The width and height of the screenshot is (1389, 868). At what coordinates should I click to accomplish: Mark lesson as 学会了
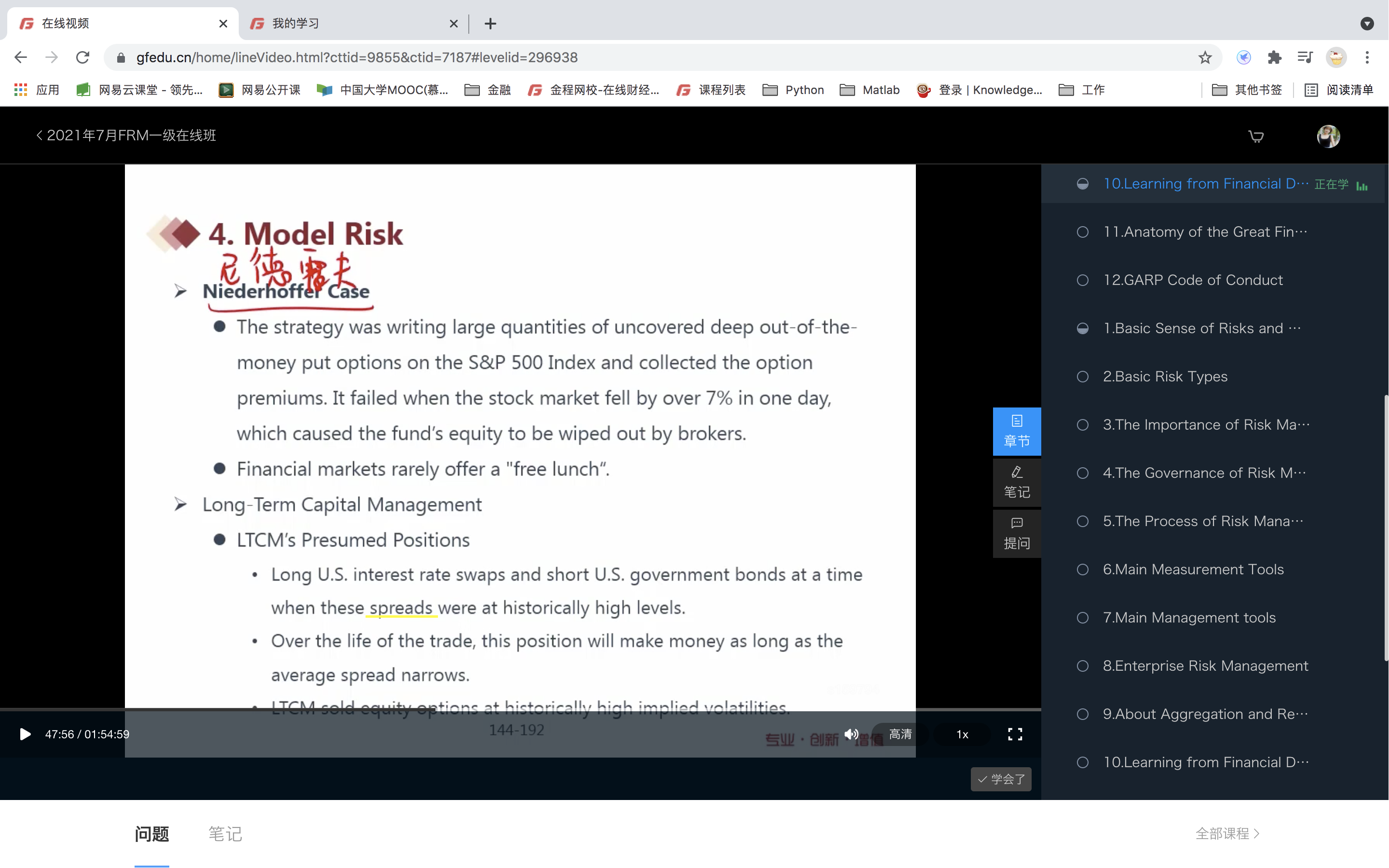click(x=1001, y=779)
